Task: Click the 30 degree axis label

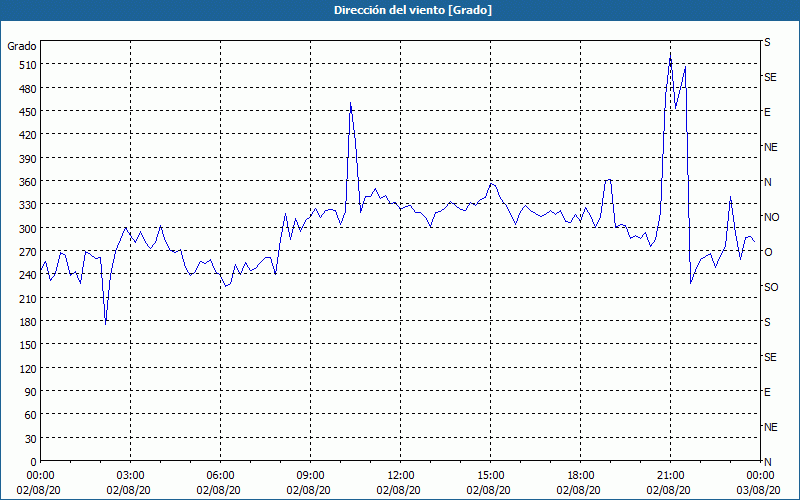Action: (x=31, y=439)
